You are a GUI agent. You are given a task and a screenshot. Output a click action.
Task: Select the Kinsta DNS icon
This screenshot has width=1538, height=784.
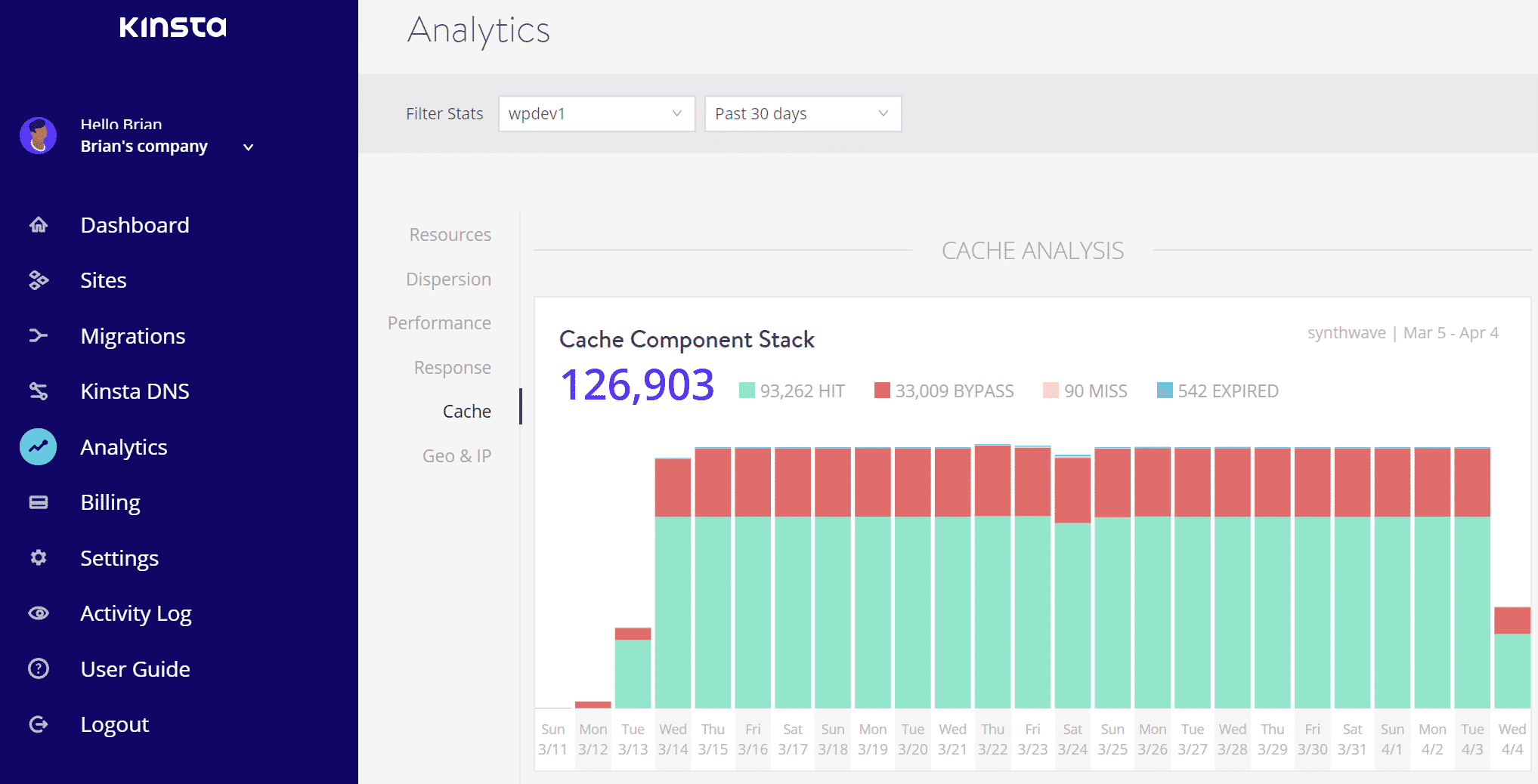(x=39, y=391)
